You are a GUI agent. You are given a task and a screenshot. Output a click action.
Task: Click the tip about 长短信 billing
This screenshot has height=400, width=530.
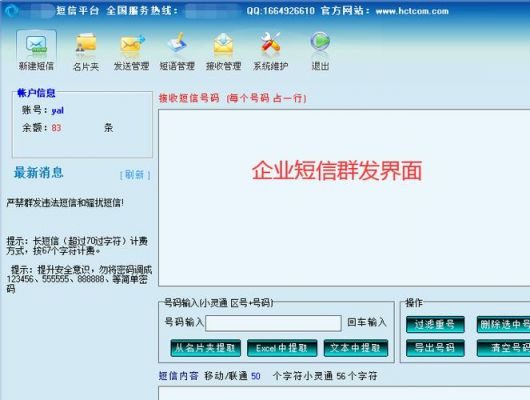coord(77,246)
